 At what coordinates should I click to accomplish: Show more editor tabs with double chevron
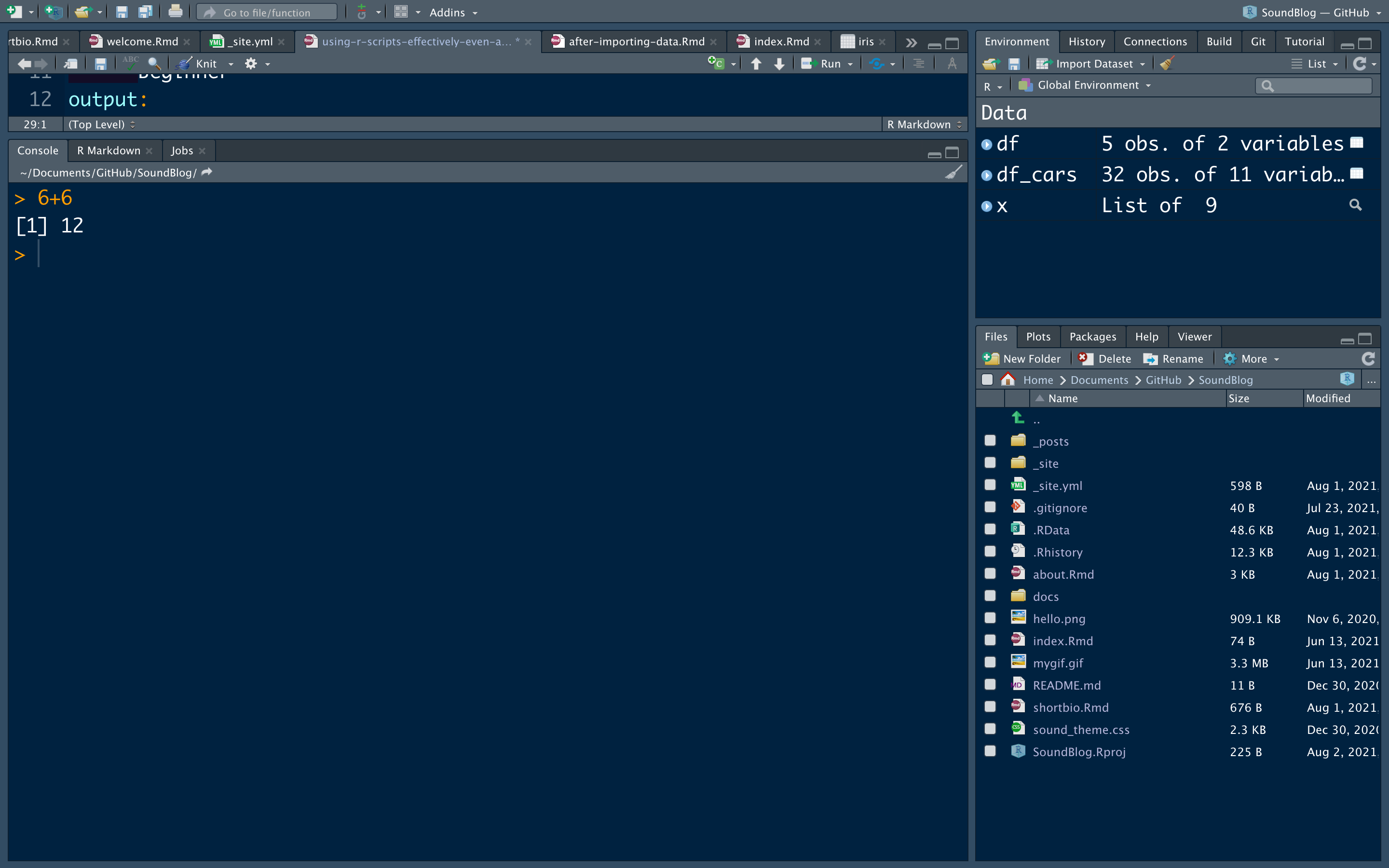[911, 42]
